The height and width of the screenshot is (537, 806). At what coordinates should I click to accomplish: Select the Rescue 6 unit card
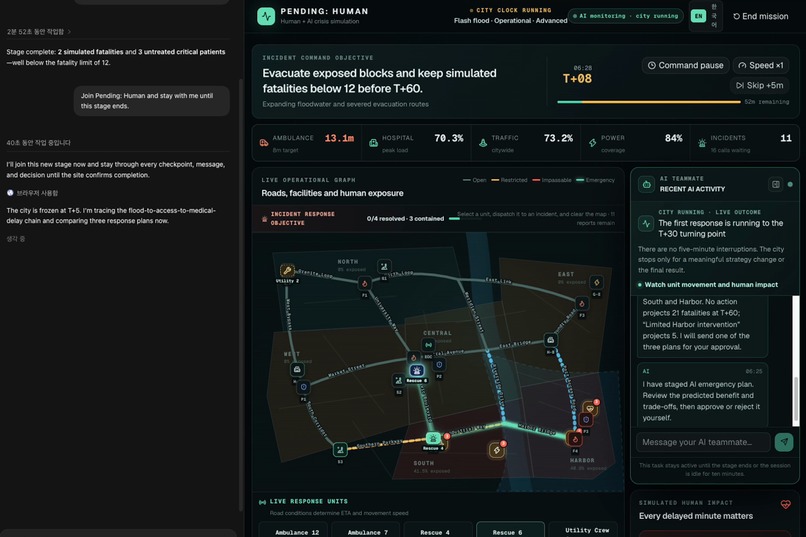click(x=510, y=530)
